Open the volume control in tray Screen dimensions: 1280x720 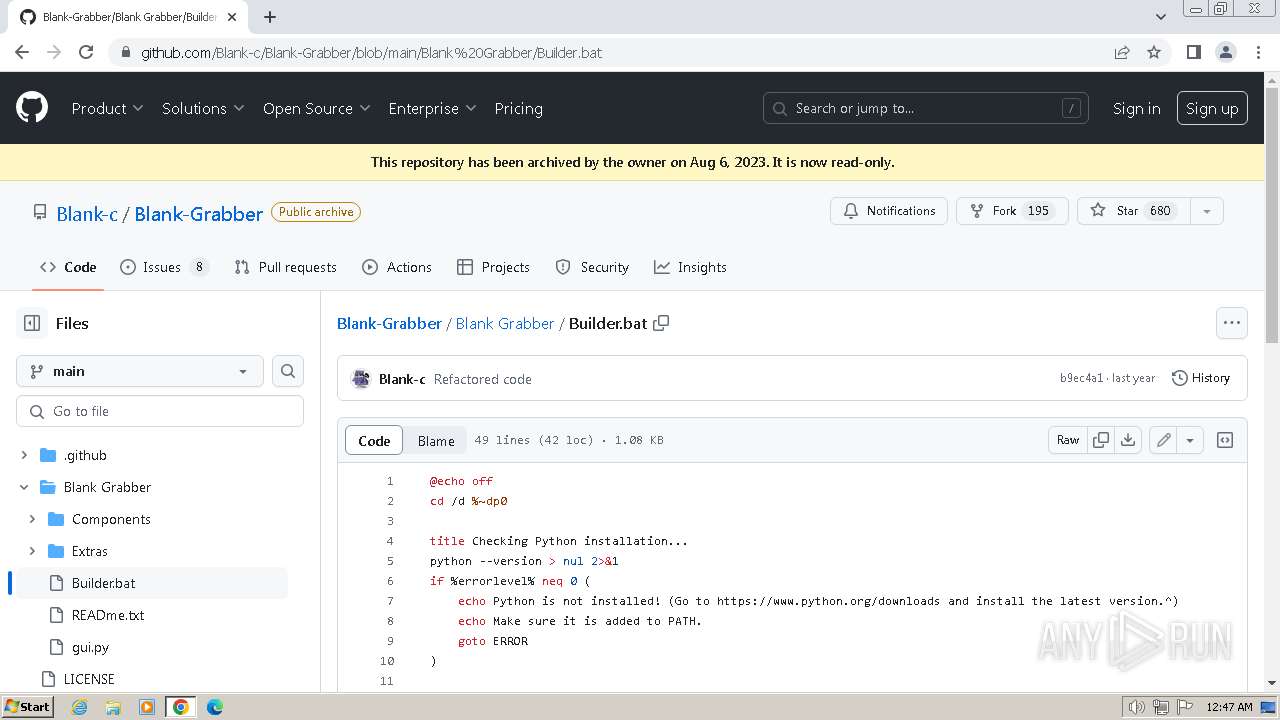[x=1137, y=707]
